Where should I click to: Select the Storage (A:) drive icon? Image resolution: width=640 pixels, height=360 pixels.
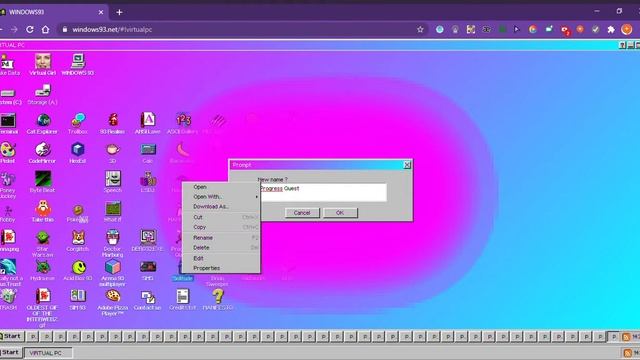42,94
